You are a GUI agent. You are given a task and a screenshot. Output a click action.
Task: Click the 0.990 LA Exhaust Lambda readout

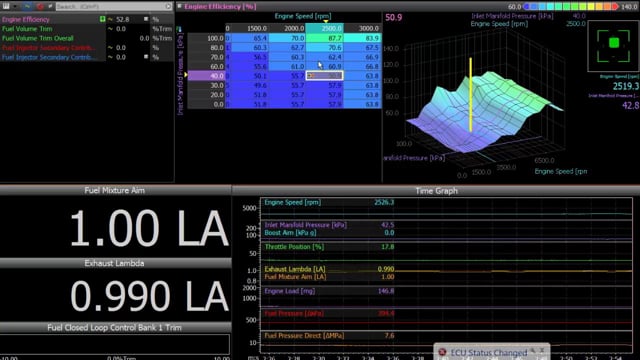(149, 296)
